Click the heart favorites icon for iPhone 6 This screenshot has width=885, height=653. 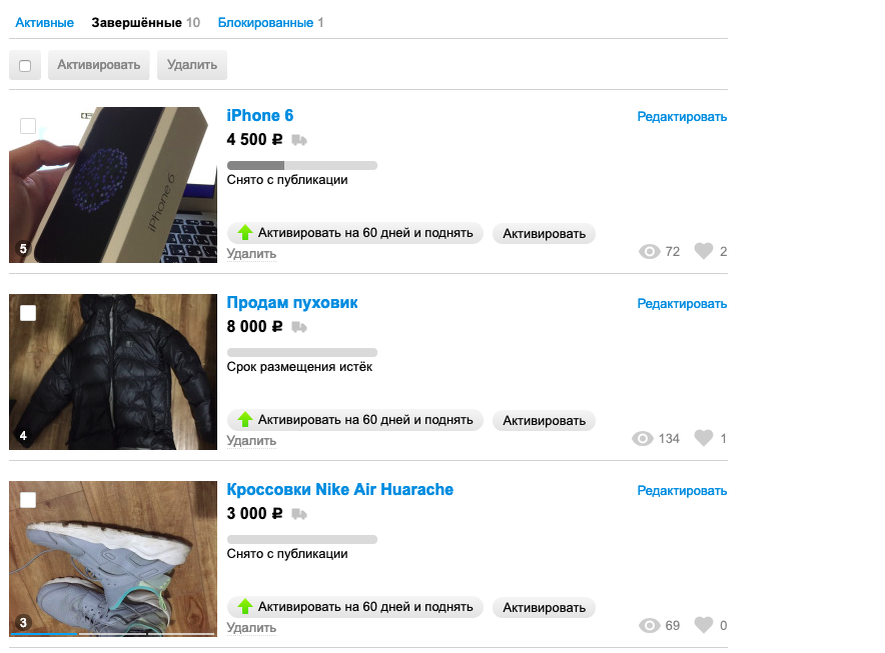coord(703,251)
